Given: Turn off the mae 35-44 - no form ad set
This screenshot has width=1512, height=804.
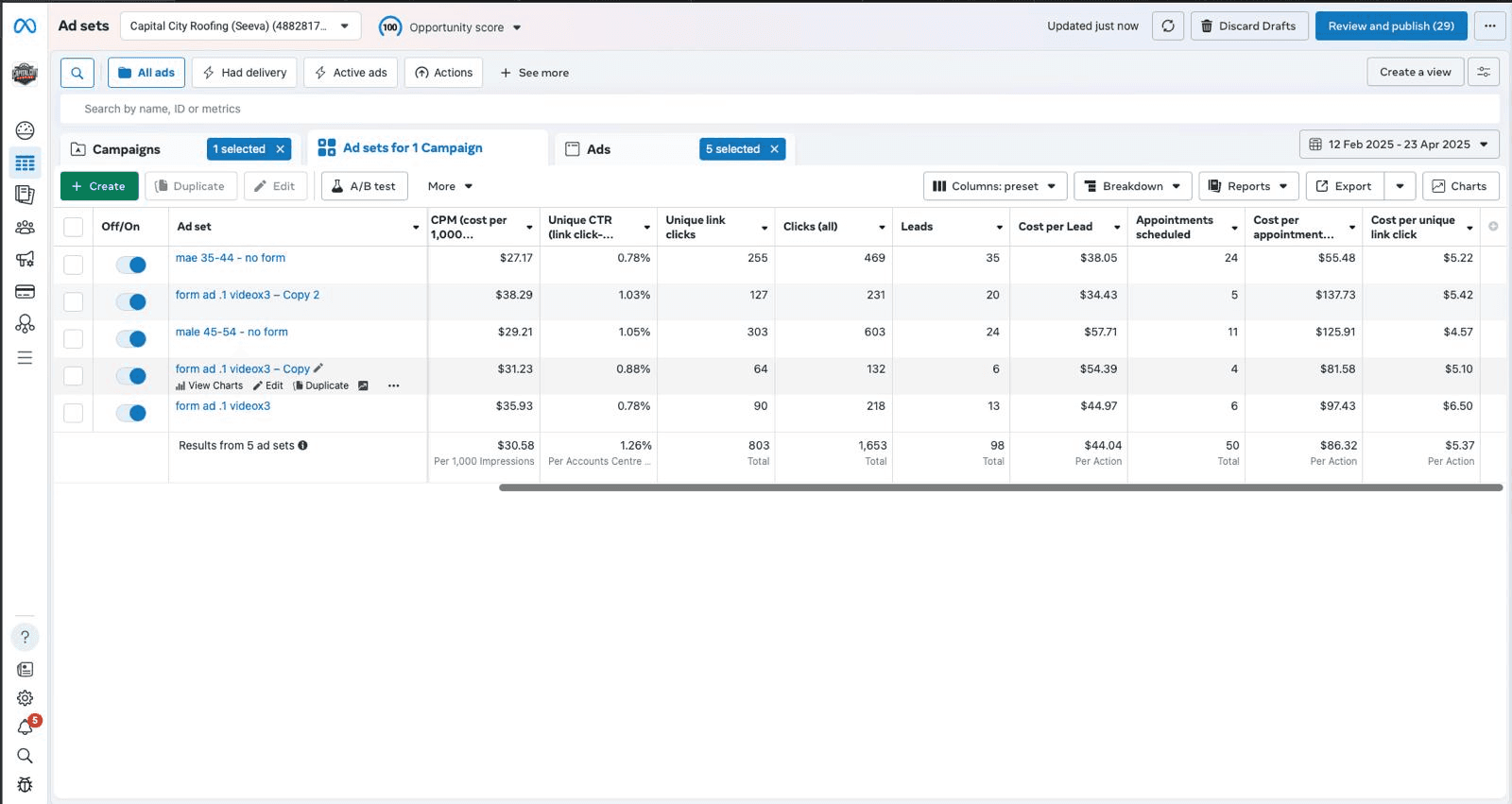Looking at the screenshot, I should tap(131, 265).
